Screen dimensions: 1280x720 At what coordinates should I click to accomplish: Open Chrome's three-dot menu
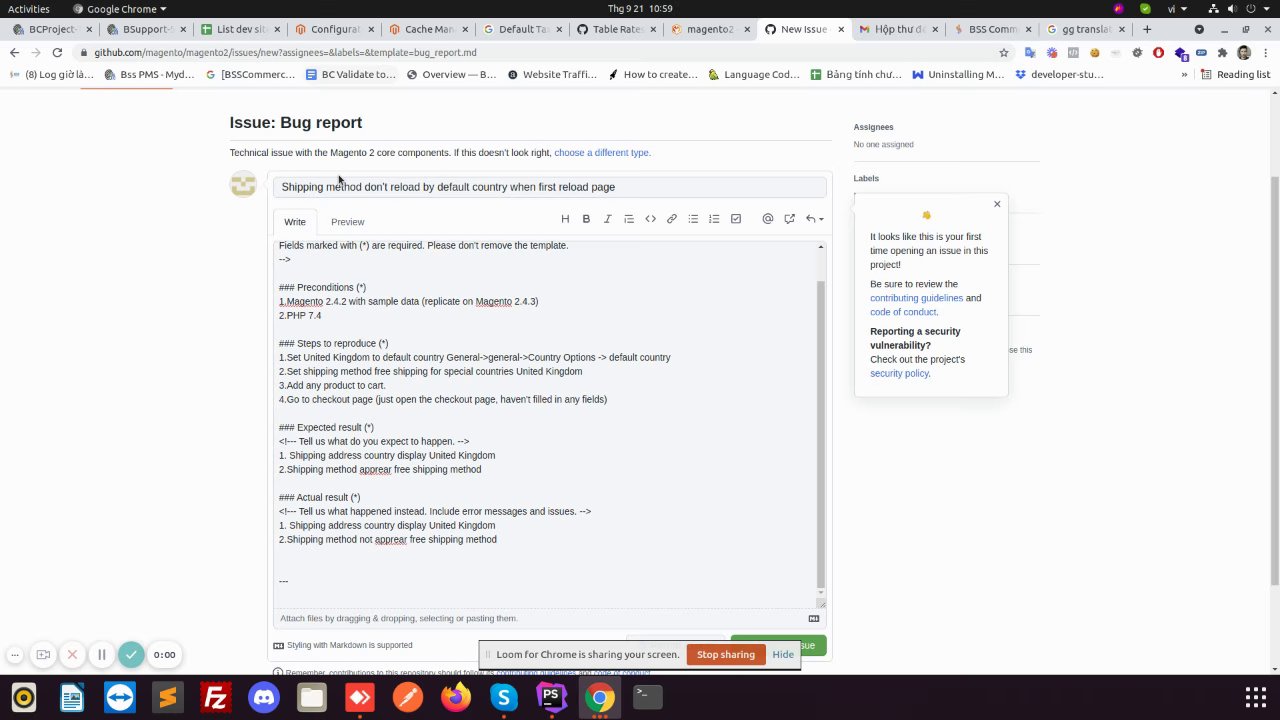[1265, 52]
